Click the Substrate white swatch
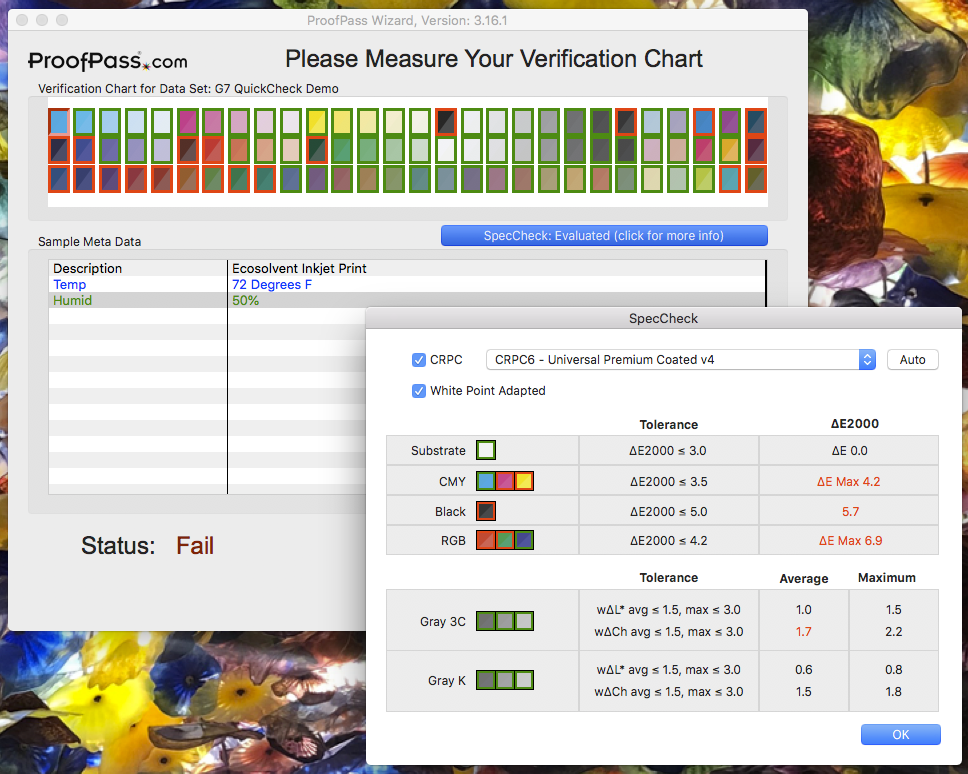The image size is (968, 774). pos(486,451)
